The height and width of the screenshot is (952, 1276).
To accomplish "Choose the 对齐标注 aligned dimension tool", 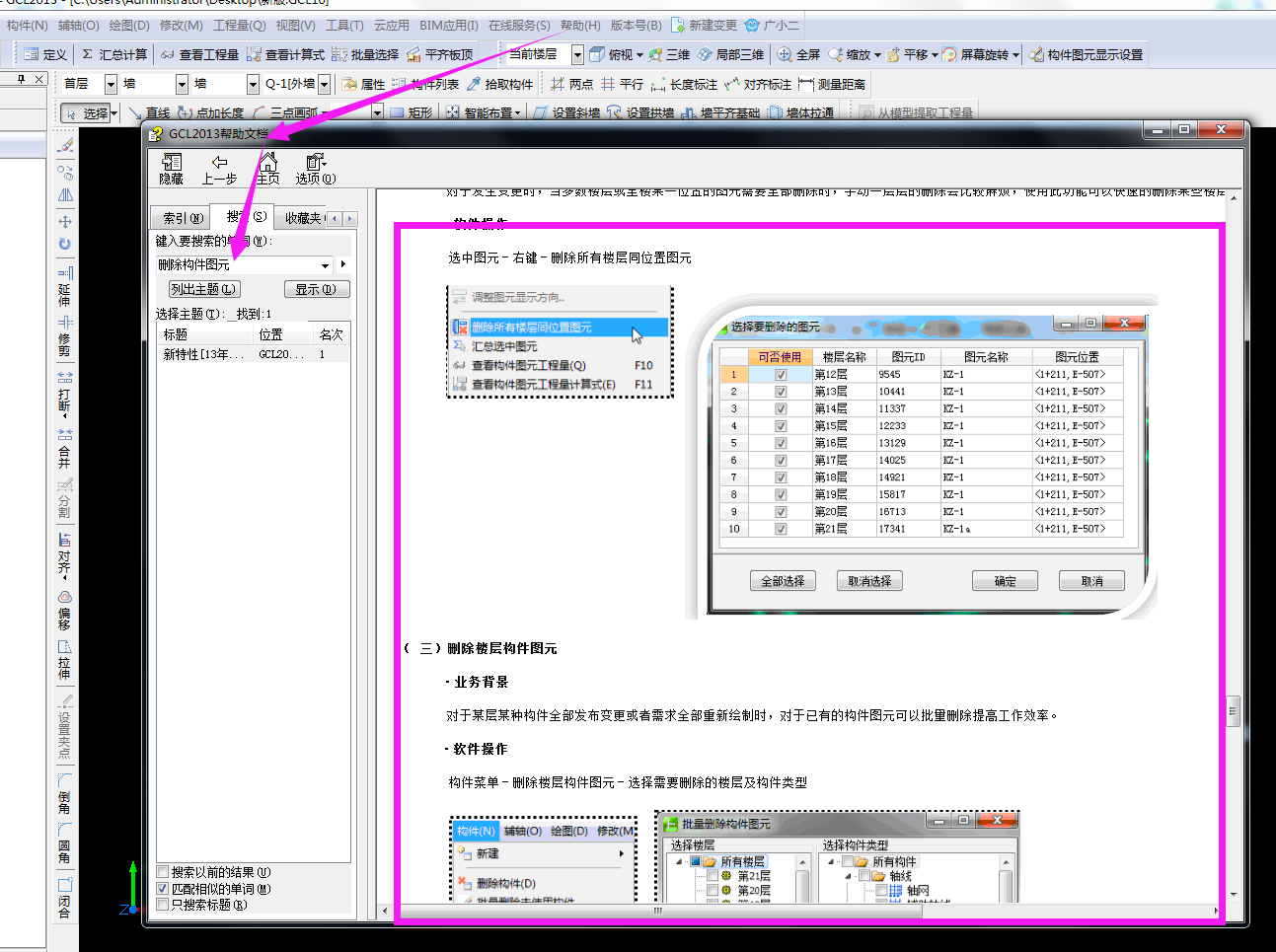I will pos(758,84).
